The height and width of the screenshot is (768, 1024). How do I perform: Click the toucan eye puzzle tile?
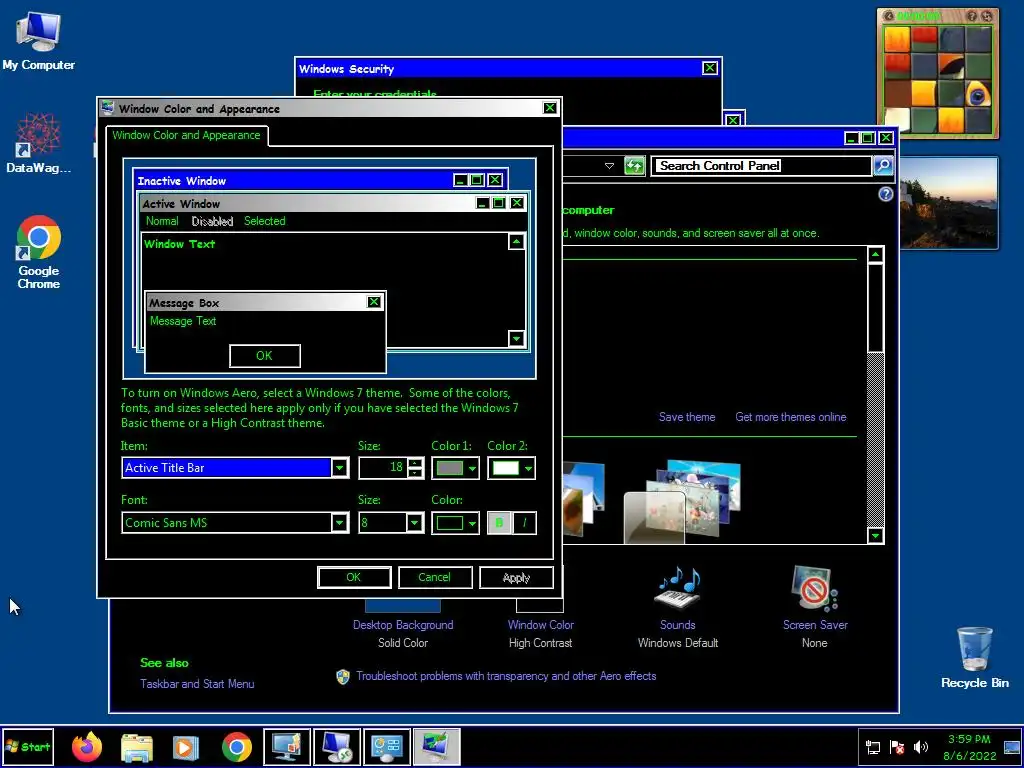[x=977, y=93]
